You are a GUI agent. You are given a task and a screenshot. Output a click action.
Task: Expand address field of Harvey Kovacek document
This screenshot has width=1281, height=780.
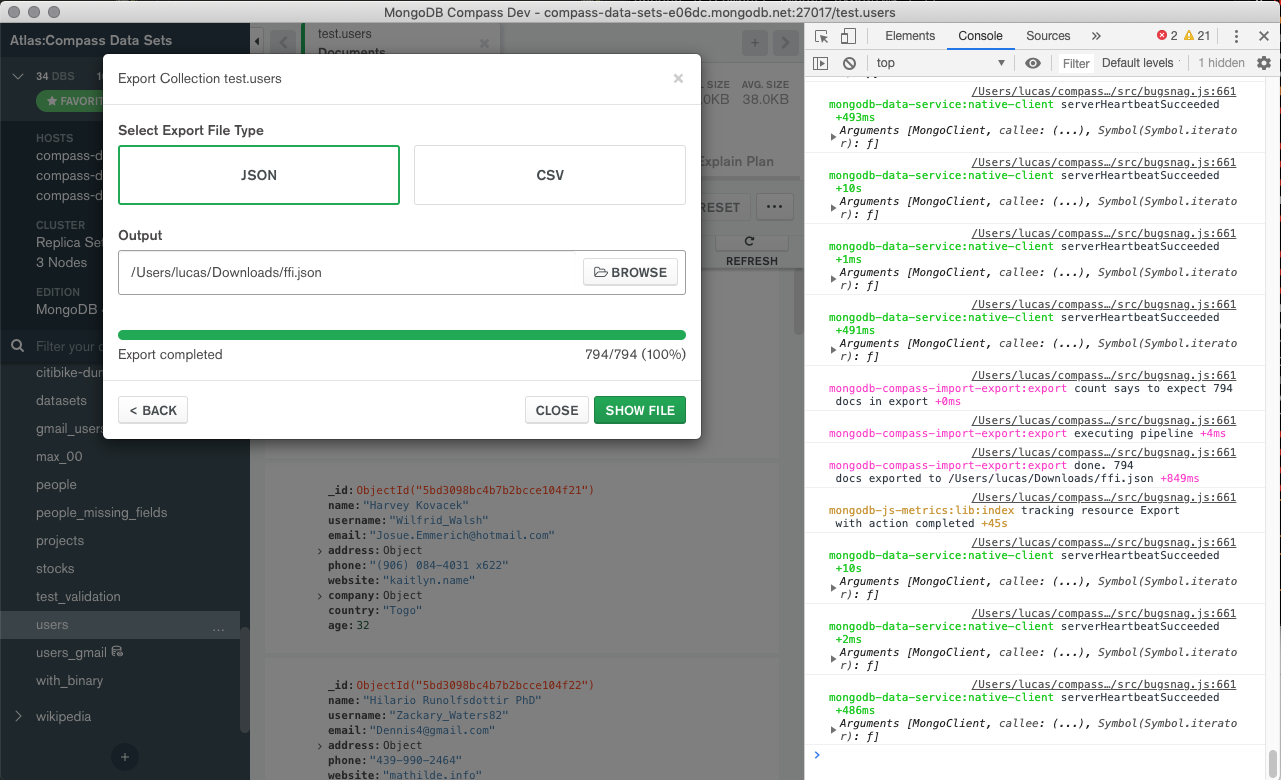(320, 551)
